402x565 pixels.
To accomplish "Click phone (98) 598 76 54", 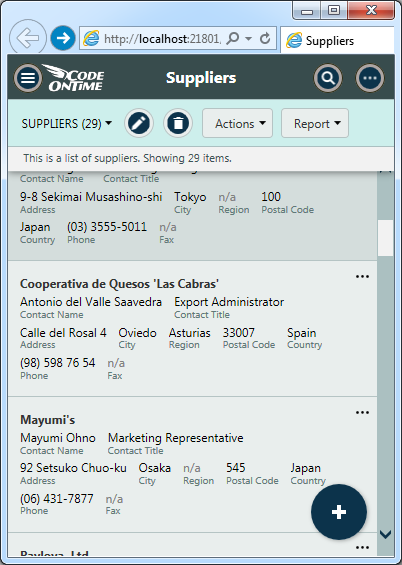I will coord(58,363).
